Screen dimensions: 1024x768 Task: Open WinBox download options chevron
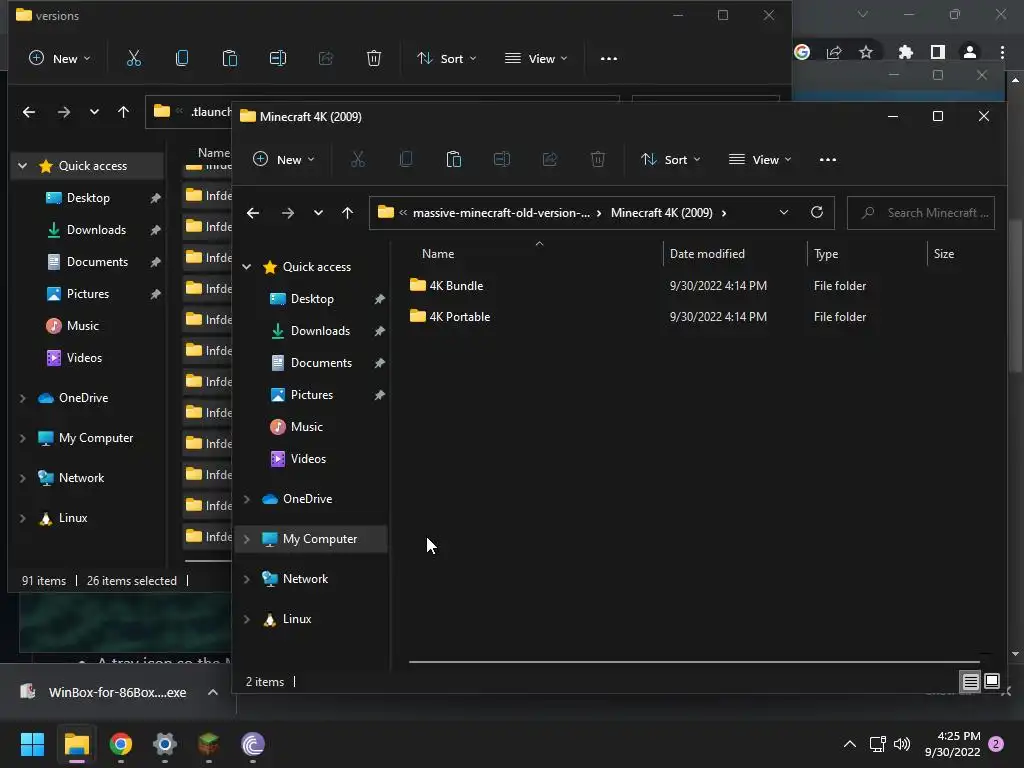point(213,692)
